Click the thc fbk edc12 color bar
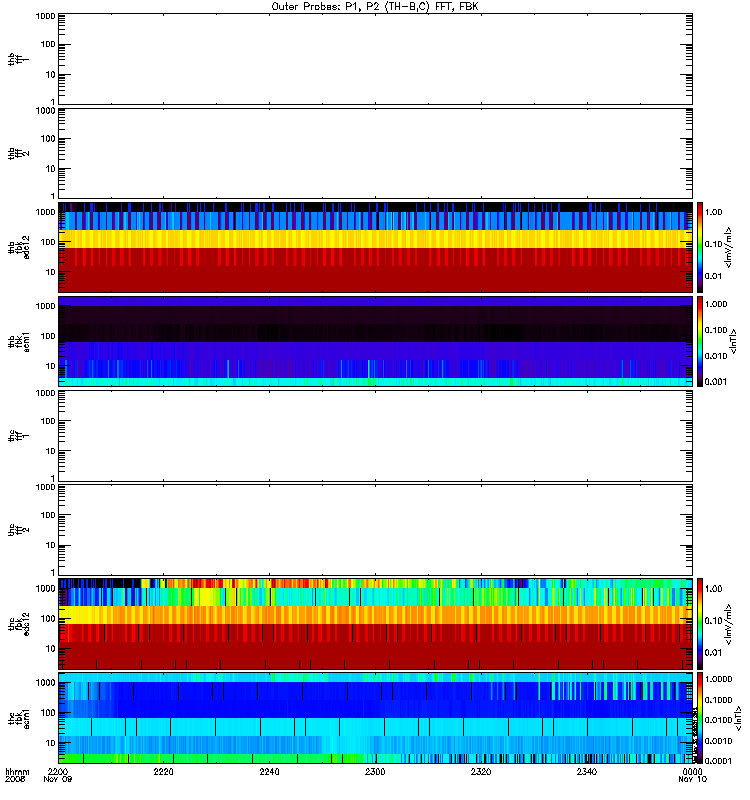Image resolution: width=750 pixels, height=800 pixels. point(700,624)
